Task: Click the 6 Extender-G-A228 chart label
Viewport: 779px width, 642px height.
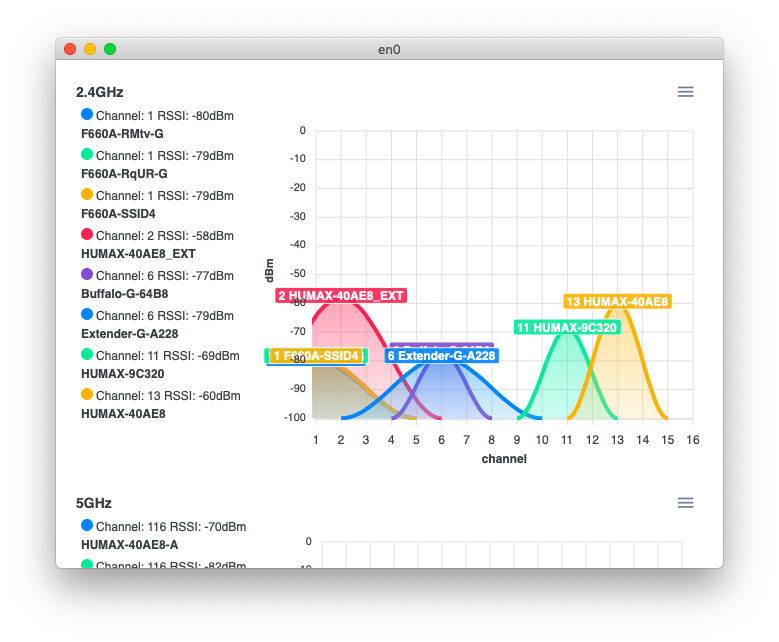Action: click(x=441, y=356)
